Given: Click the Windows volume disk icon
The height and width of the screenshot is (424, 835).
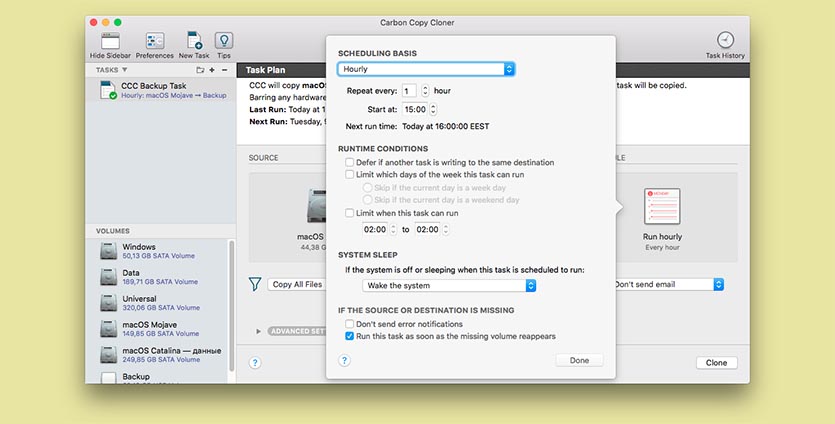Looking at the screenshot, I should pyautogui.click(x=108, y=251).
